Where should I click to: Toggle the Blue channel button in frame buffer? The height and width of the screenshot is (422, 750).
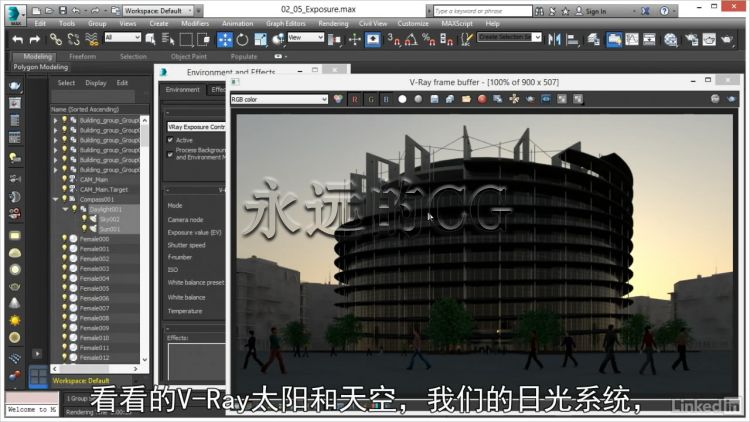[x=386, y=99]
